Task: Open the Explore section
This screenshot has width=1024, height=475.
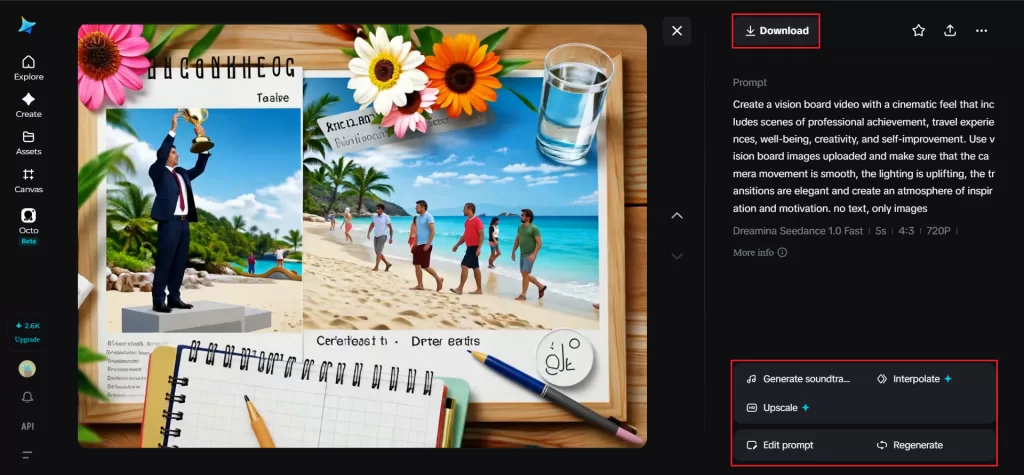Action: tap(29, 68)
